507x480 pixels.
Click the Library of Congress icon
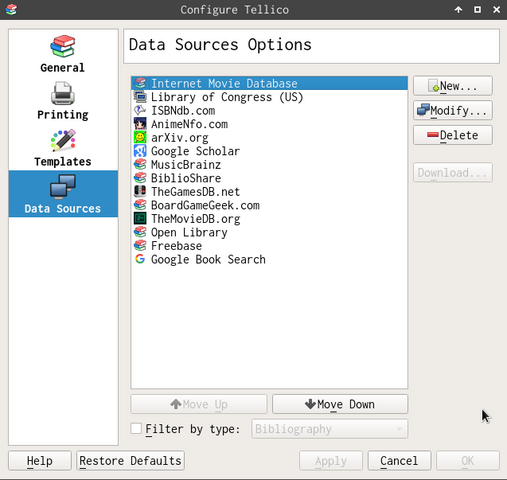(x=140, y=97)
